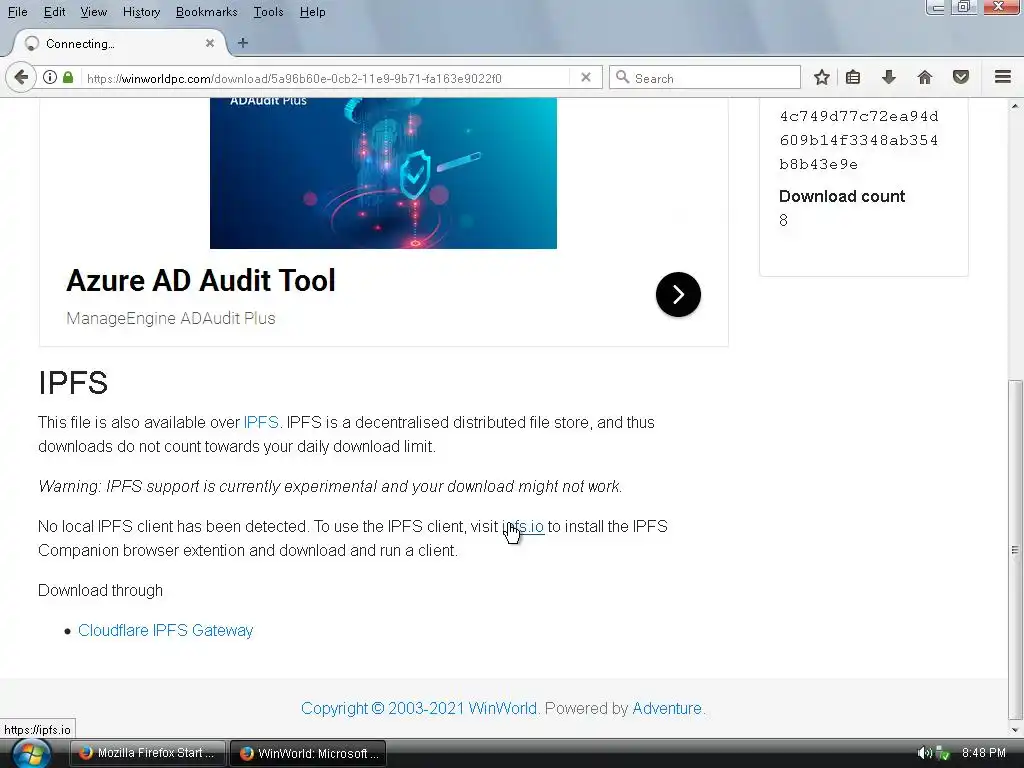Switch to WinWorld: Microsoft taskbar window
The height and width of the screenshot is (768, 1024).
click(308, 753)
